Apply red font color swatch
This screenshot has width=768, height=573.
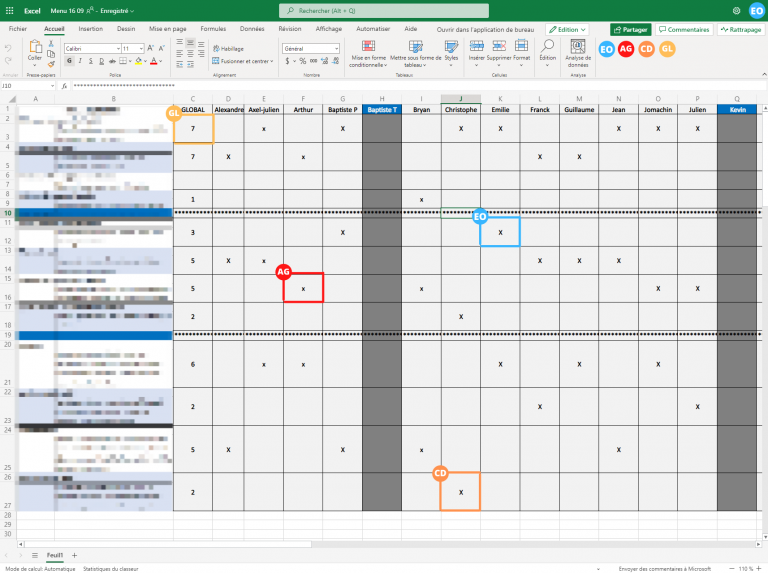coord(154,61)
